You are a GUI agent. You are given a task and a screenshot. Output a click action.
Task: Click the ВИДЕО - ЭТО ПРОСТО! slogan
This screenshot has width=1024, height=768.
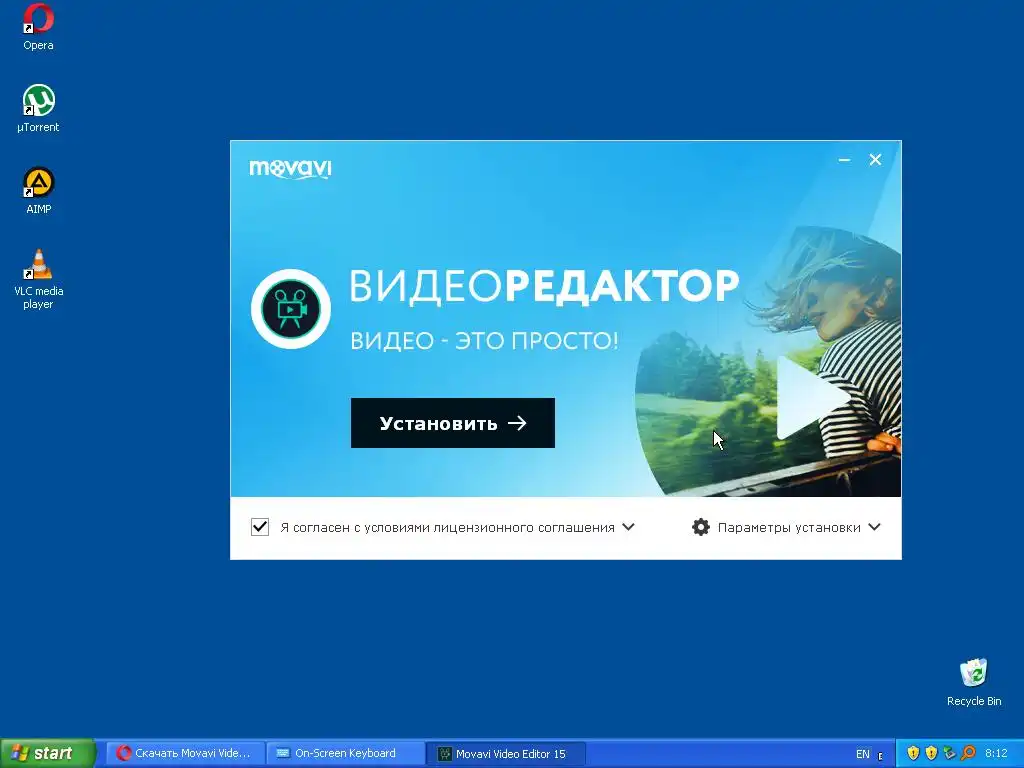484,340
